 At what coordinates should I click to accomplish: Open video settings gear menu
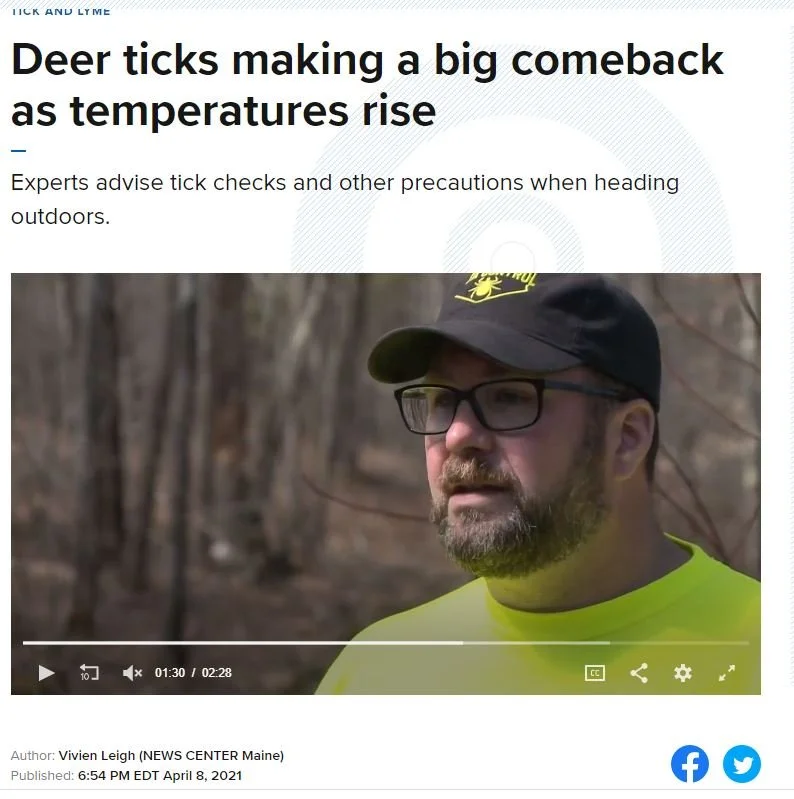[683, 673]
